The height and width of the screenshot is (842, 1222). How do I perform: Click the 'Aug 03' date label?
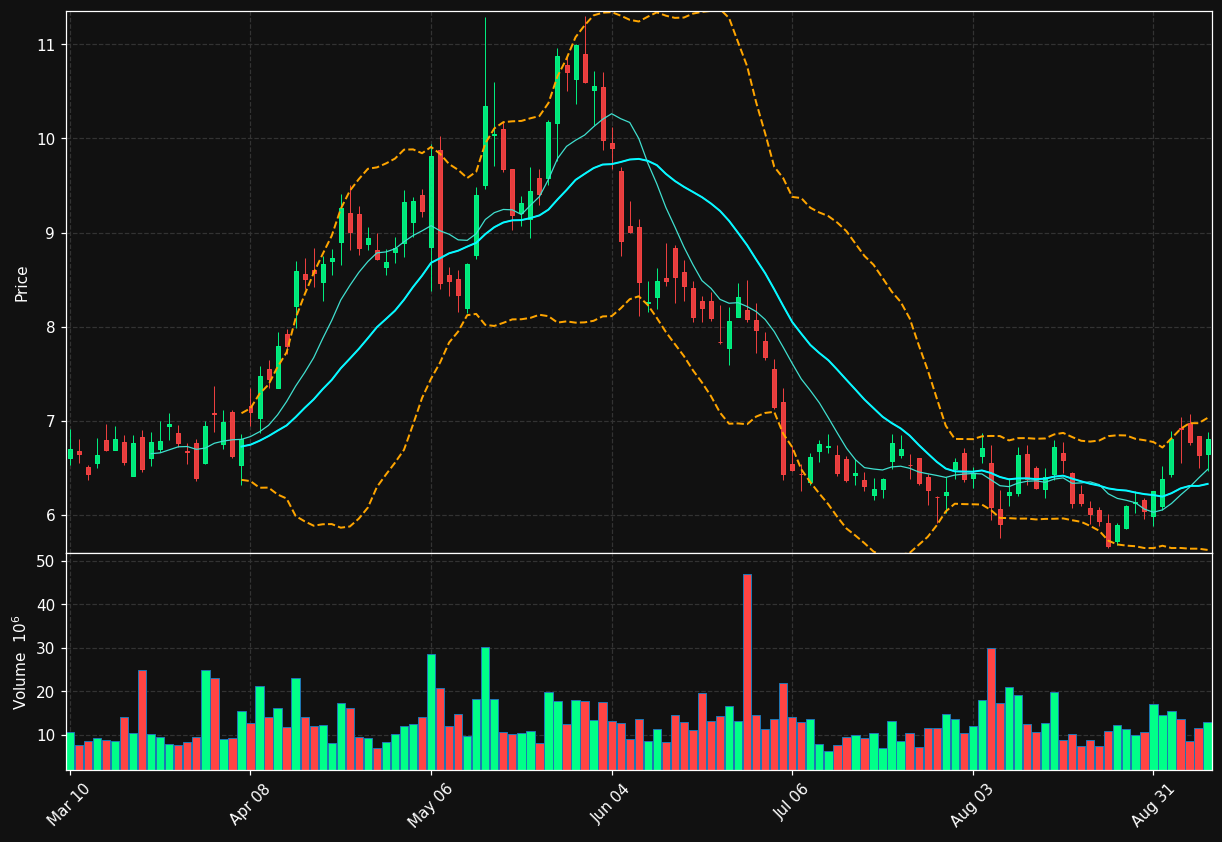[972, 804]
